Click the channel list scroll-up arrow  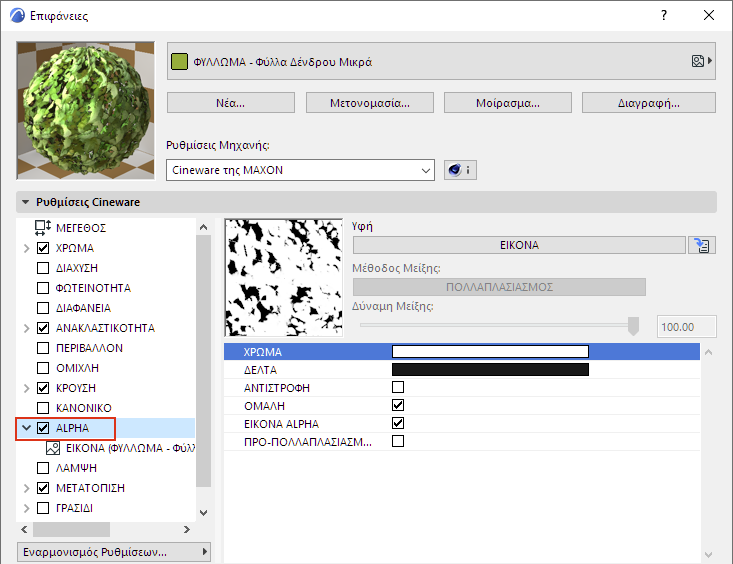(203, 227)
